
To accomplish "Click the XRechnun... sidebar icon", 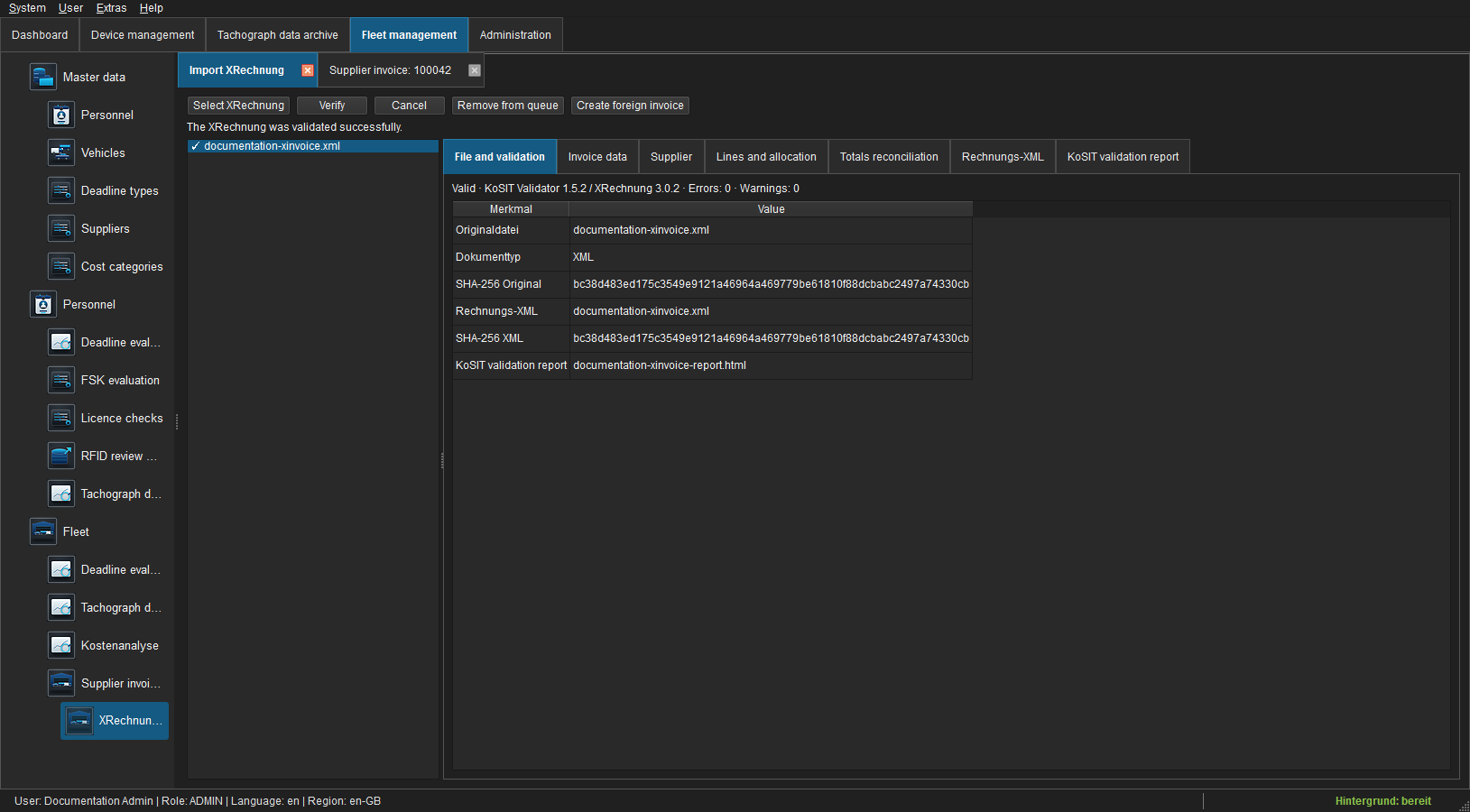I will click(79, 720).
